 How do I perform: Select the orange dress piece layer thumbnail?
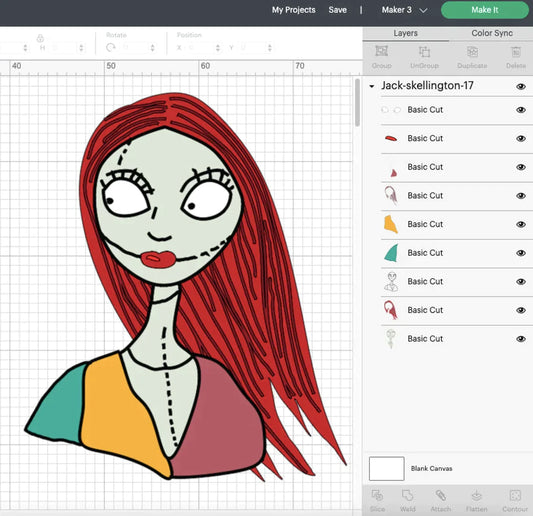(x=391, y=224)
